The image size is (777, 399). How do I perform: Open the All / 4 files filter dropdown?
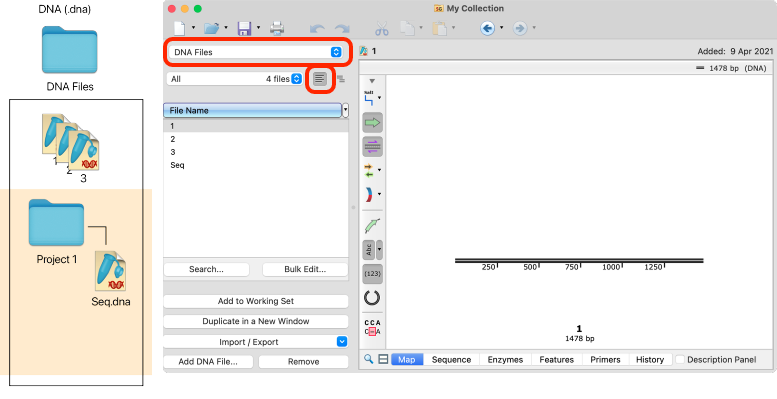pyautogui.click(x=236, y=79)
